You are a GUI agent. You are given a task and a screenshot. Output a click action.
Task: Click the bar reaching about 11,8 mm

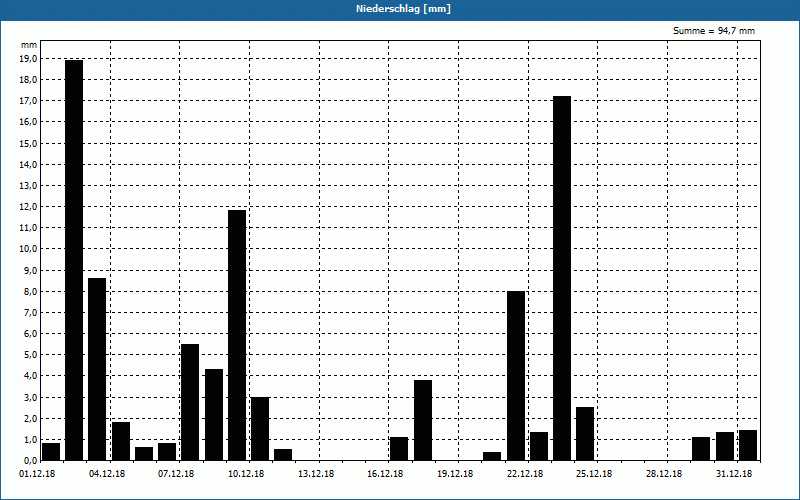tap(237, 335)
